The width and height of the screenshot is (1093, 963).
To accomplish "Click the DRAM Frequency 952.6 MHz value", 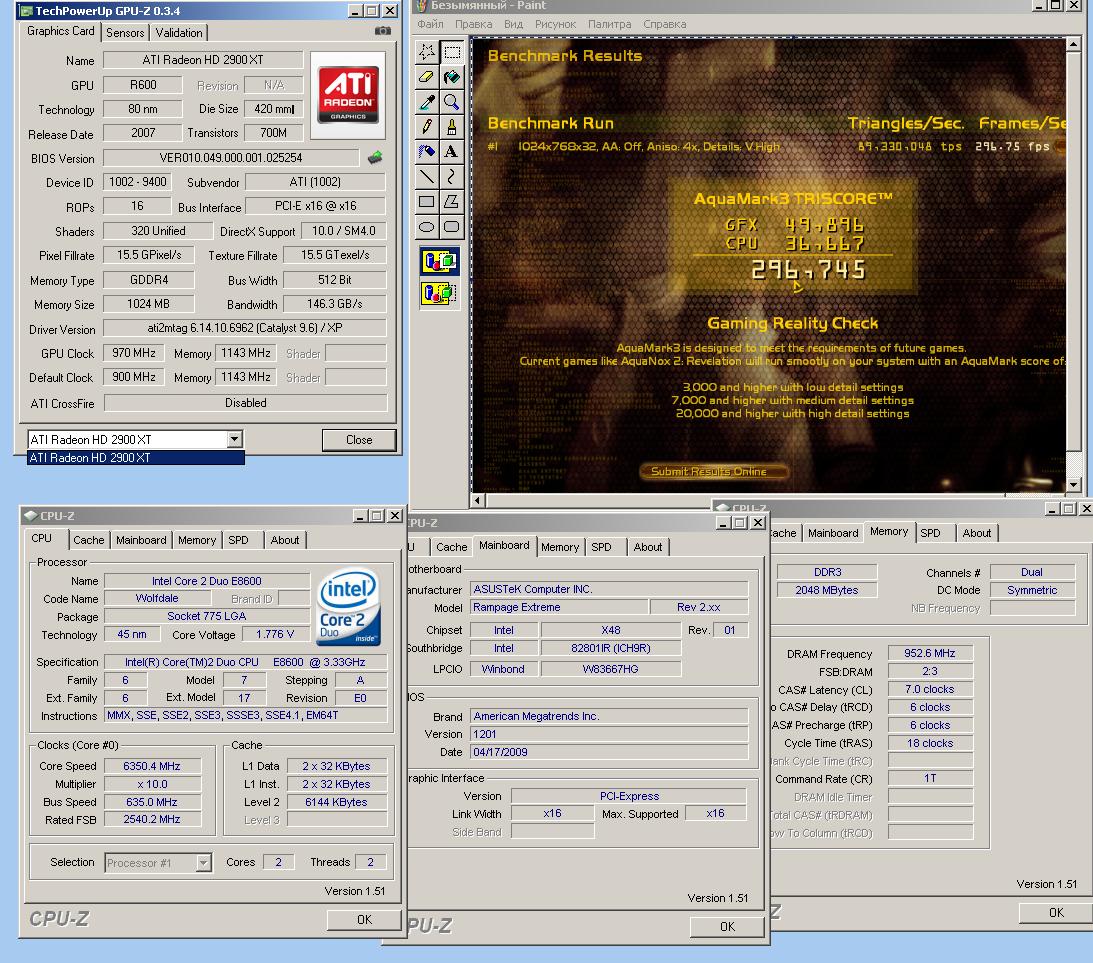I will [929, 653].
